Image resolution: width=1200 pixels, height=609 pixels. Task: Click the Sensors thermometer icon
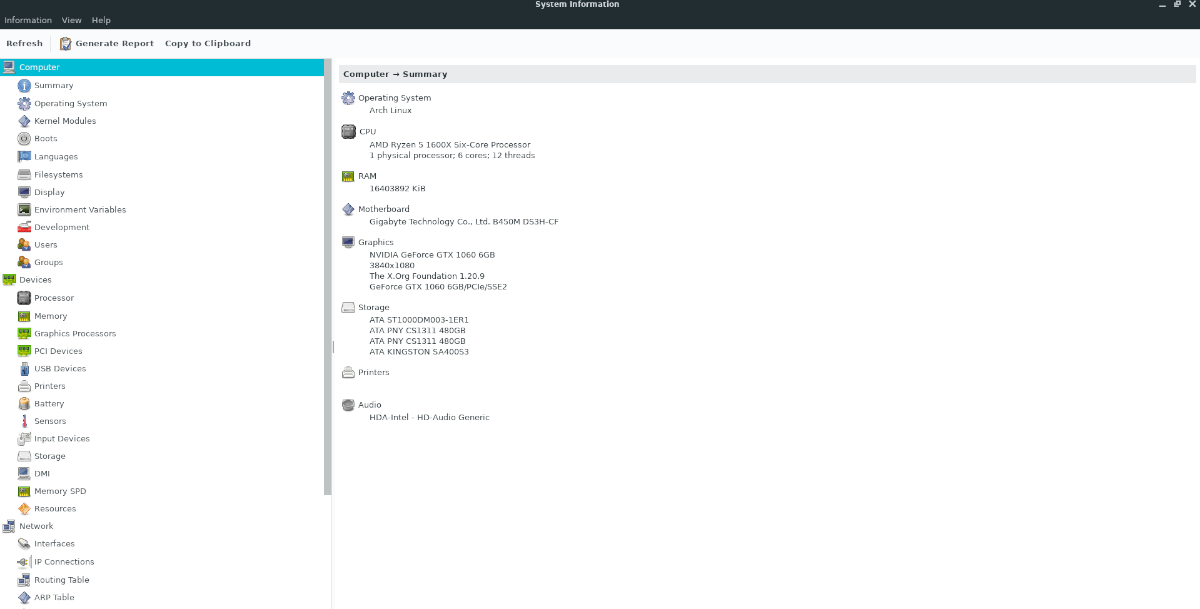(25, 421)
